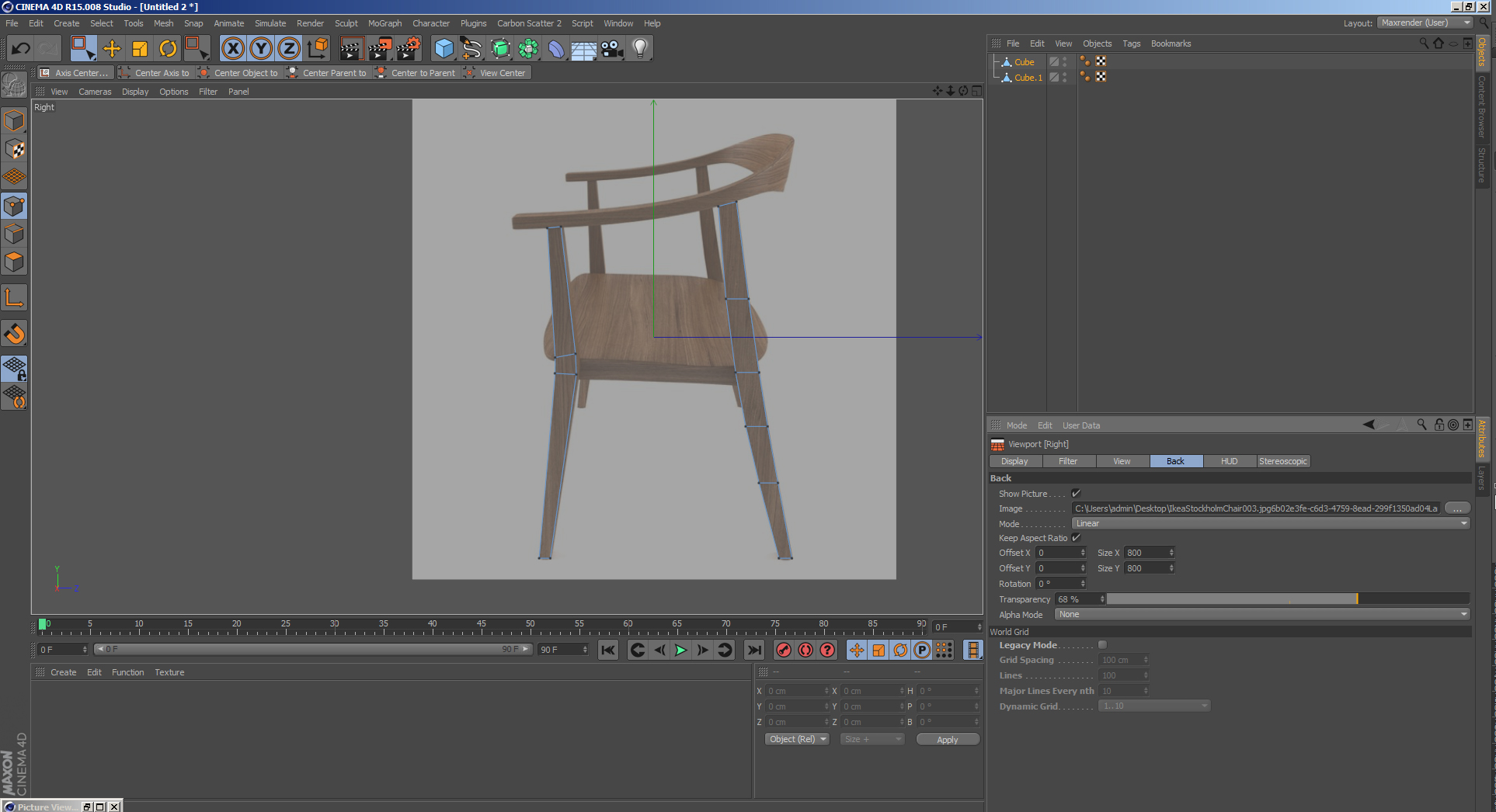This screenshot has width=1496, height=812.
Task: Uncheck the Show Picture checkbox
Action: click(1076, 494)
